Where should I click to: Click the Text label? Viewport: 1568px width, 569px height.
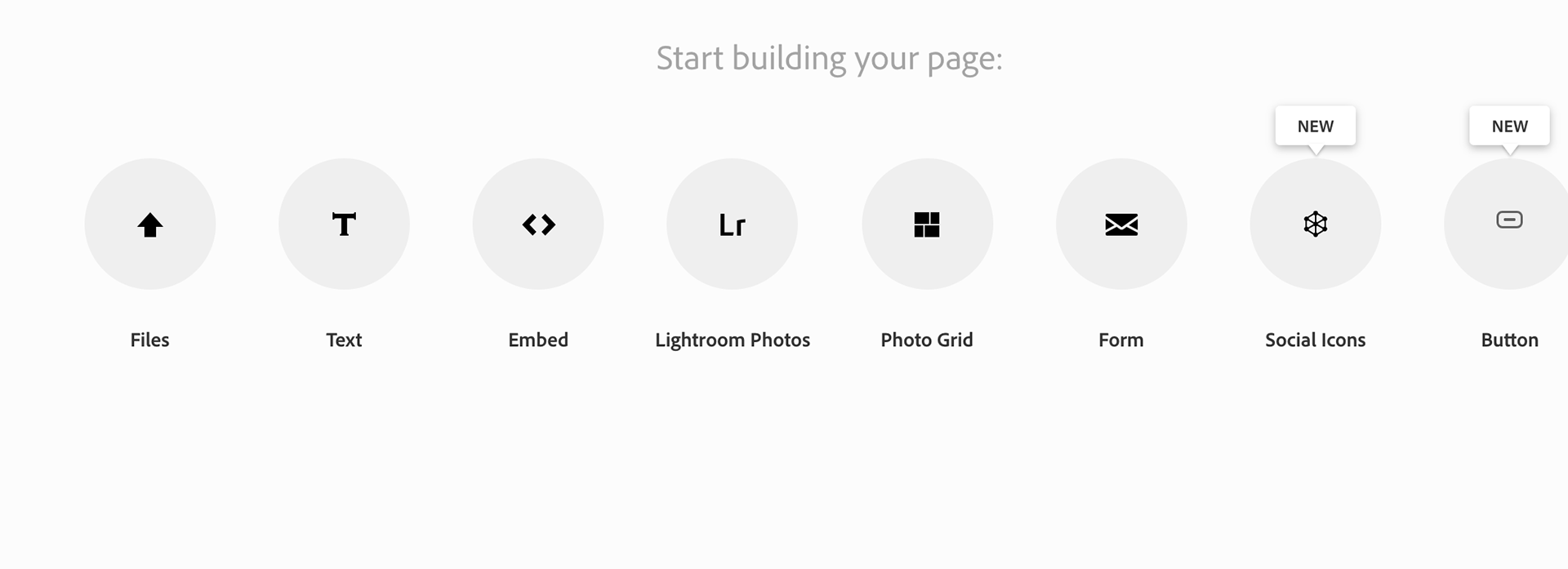pyautogui.click(x=344, y=340)
